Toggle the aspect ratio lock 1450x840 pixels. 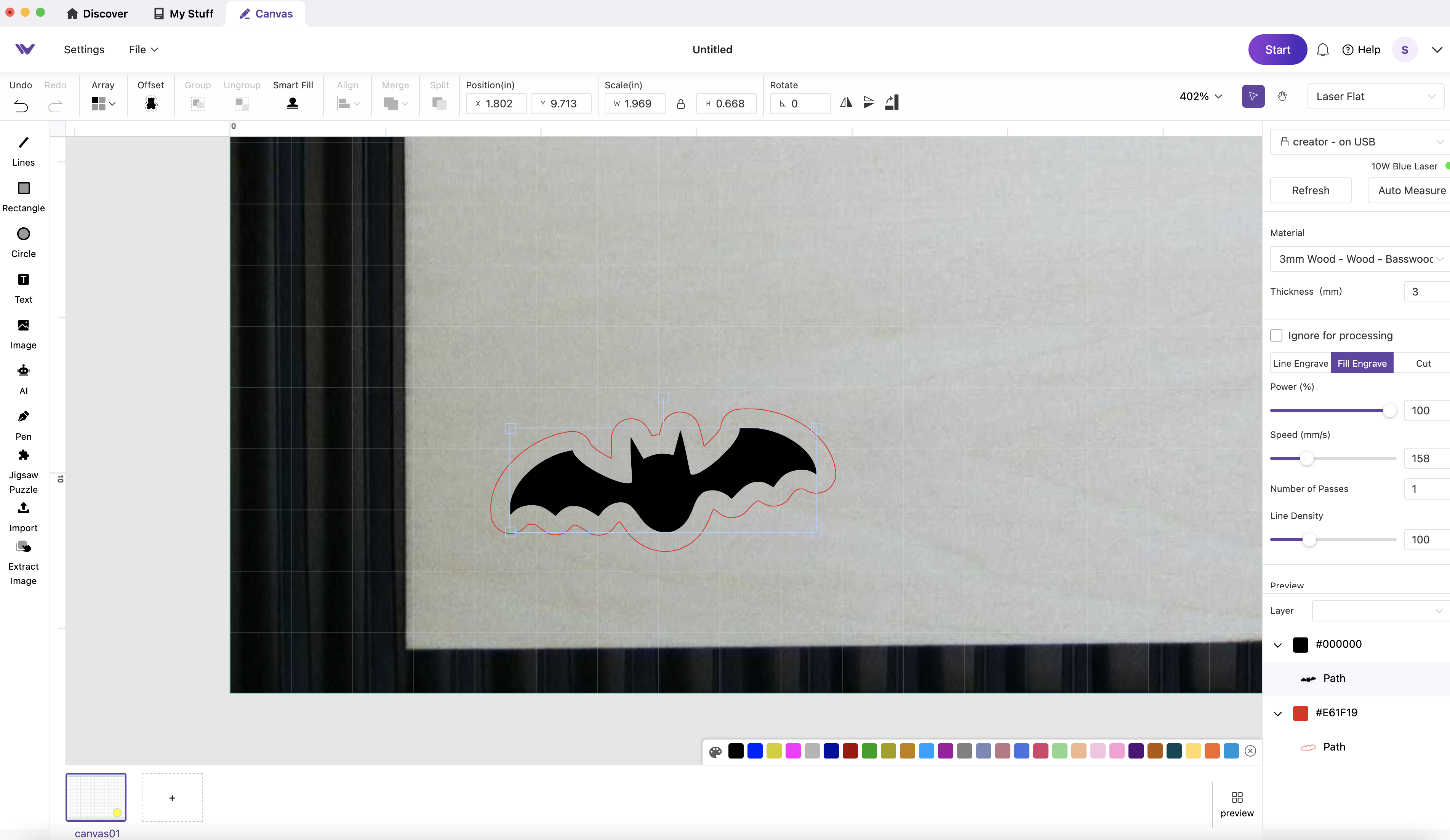click(681, 104)
